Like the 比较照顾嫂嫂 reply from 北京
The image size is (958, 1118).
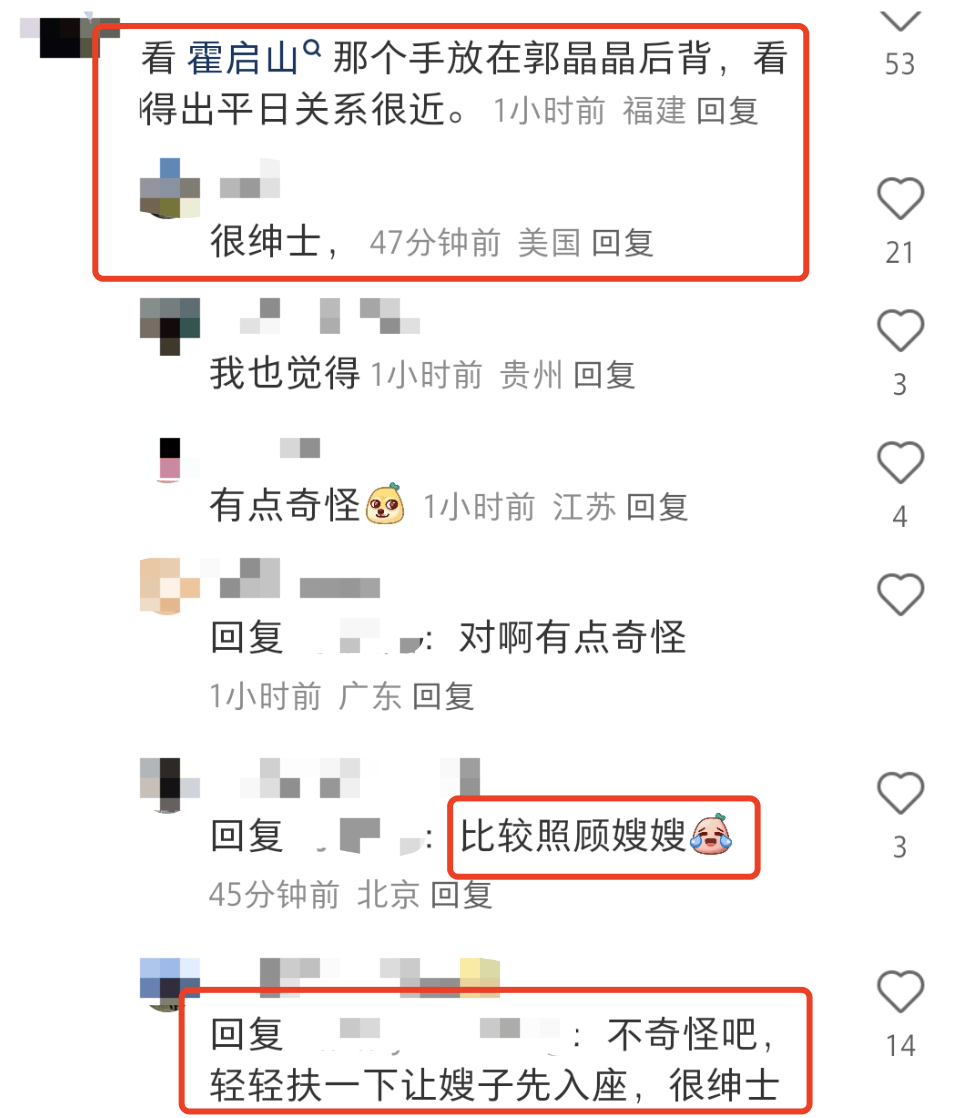tap(900, 793)
